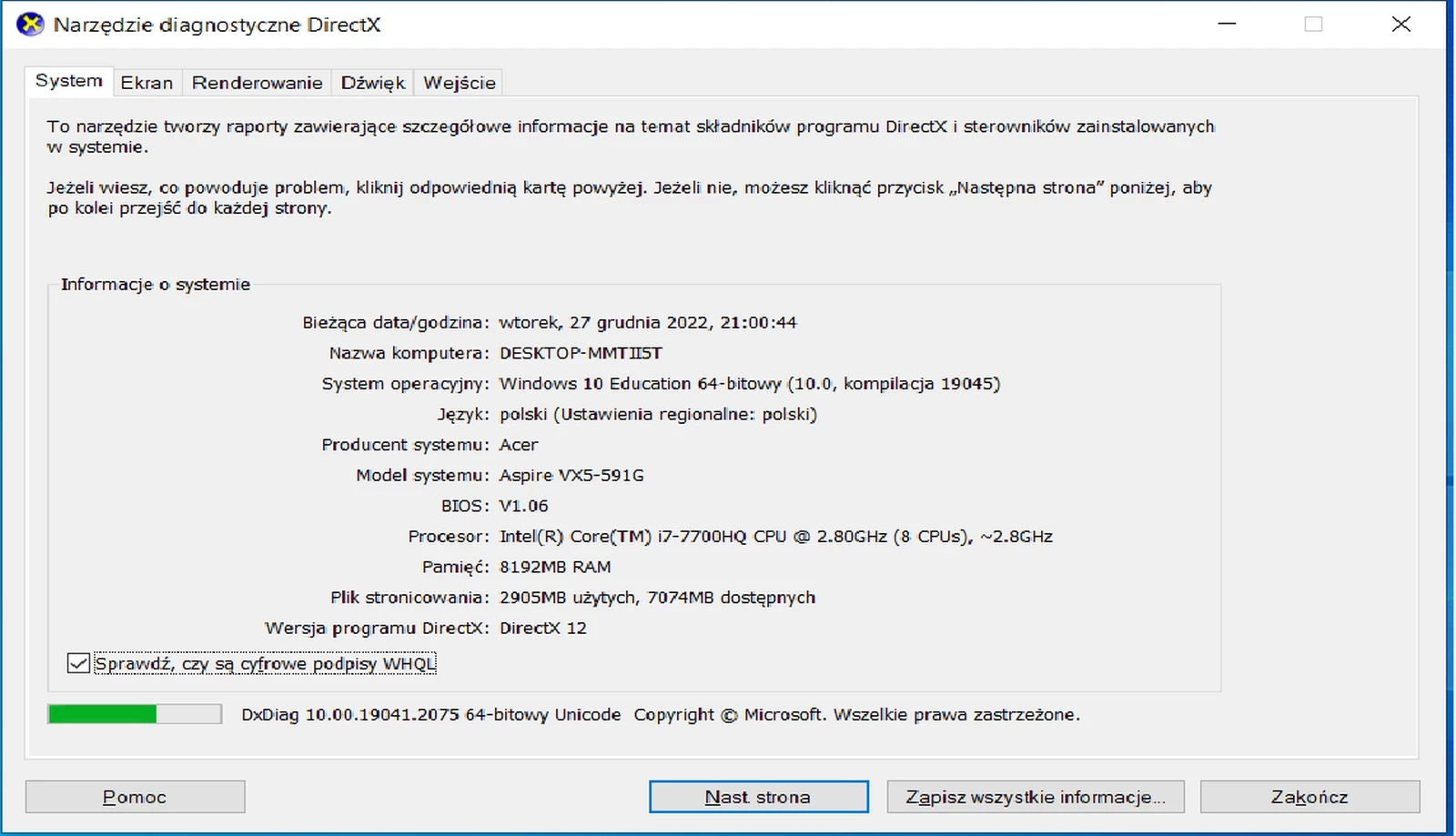Click Zapisz wszystkie informacje button
Screen dimensions: 1456x836
(1036, 797)
